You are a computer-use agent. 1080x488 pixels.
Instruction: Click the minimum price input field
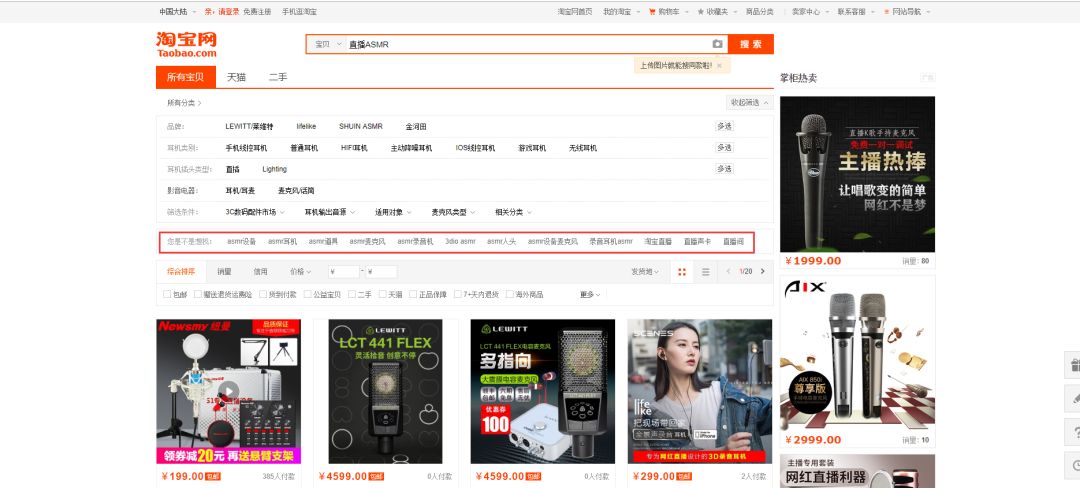pyautogui.click(x=344, y=272)
